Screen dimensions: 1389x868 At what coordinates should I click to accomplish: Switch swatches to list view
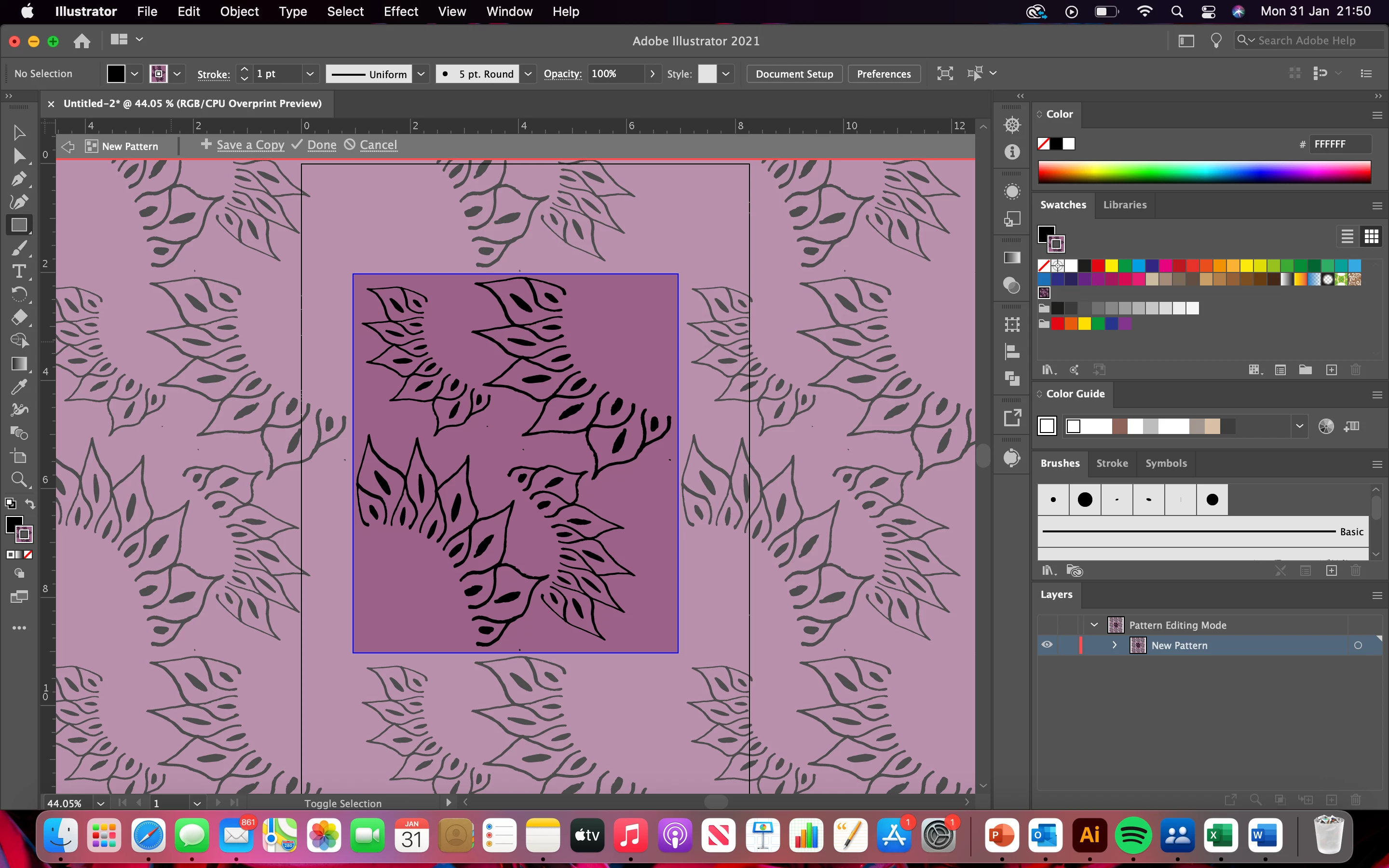tap(1347, 236)
